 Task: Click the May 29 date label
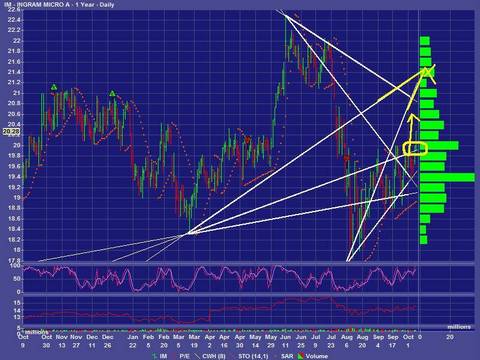[x=271, y=341]
